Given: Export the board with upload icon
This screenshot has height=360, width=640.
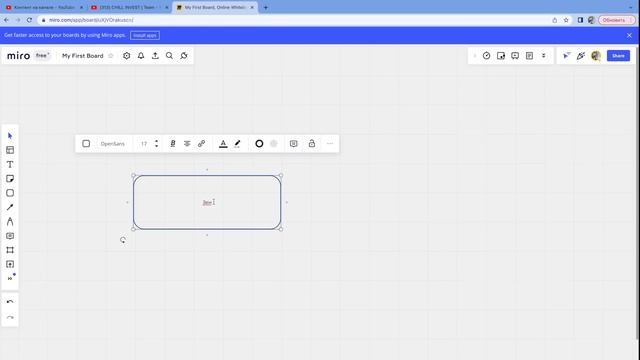Looking at the screenshot, I should pyautogui.click(x=155, y=56).
